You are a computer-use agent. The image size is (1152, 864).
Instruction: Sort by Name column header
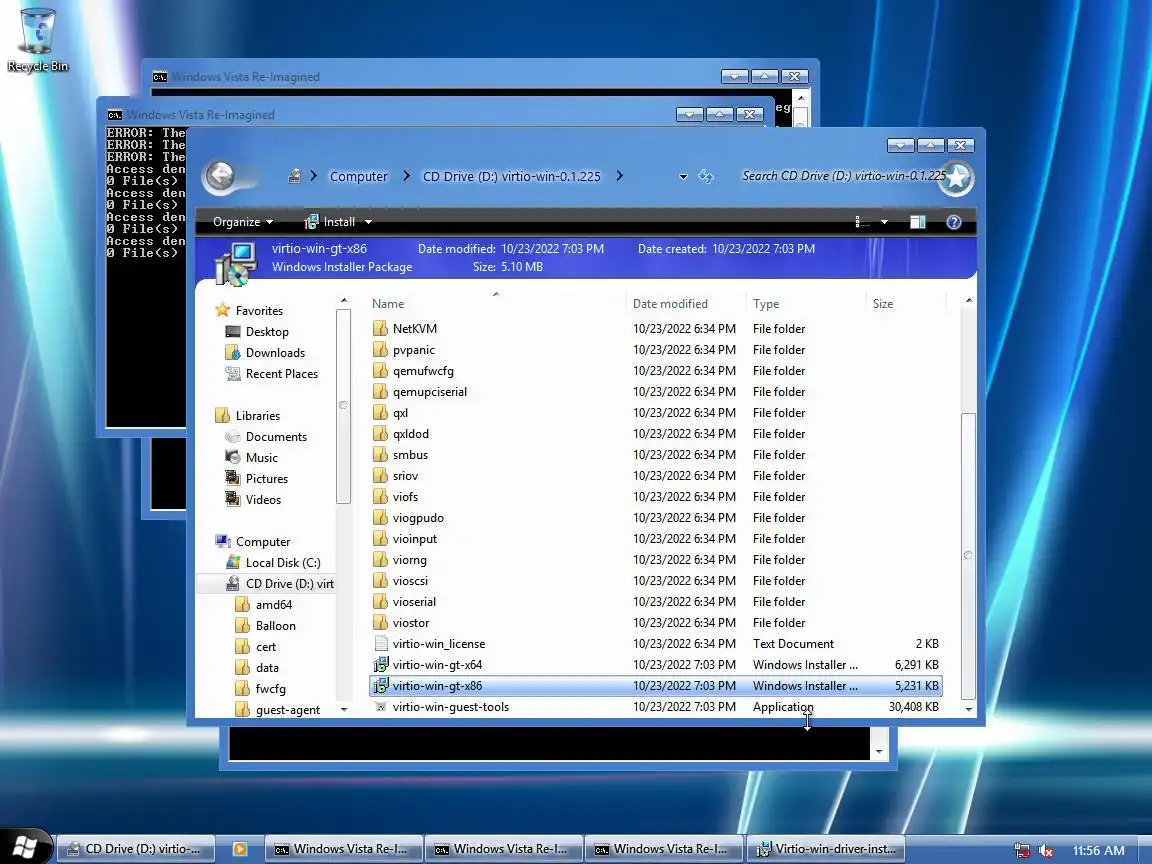click(x=497, y=303)
